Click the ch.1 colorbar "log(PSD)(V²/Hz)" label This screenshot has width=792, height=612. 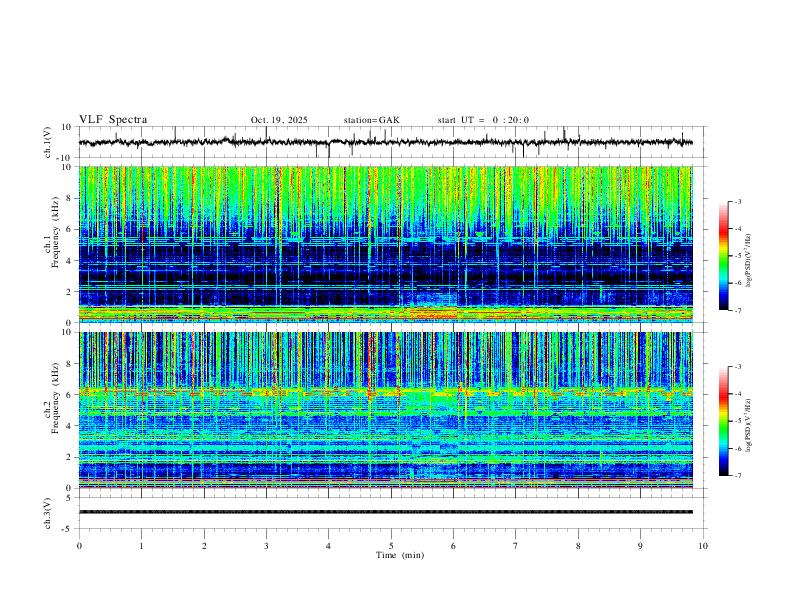coord(748,260)
